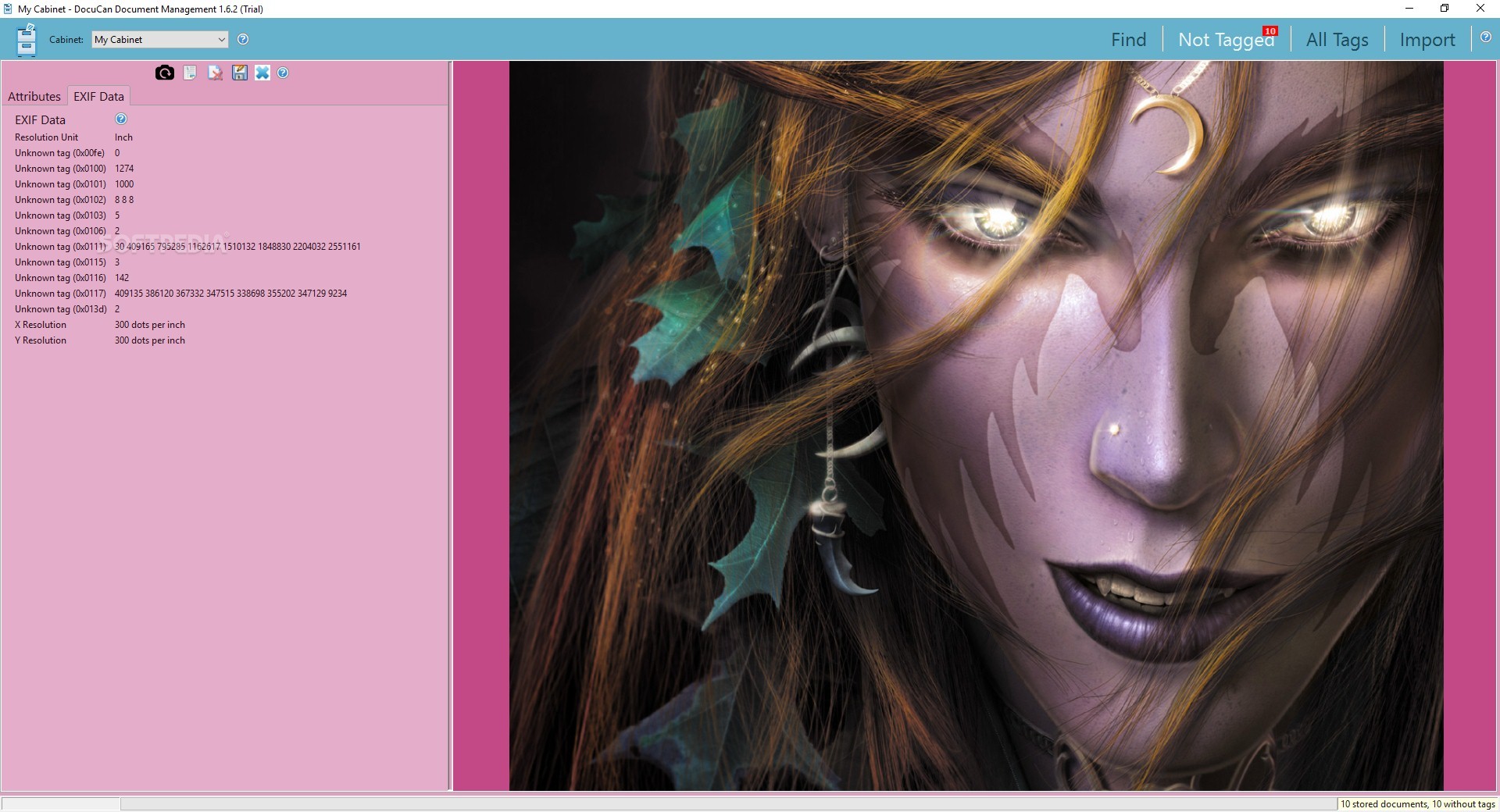Screen dimensions: 1500x812
Task: Open the Cabinet dropdown showing My Cabinet
Action: (x=160, y=39)
